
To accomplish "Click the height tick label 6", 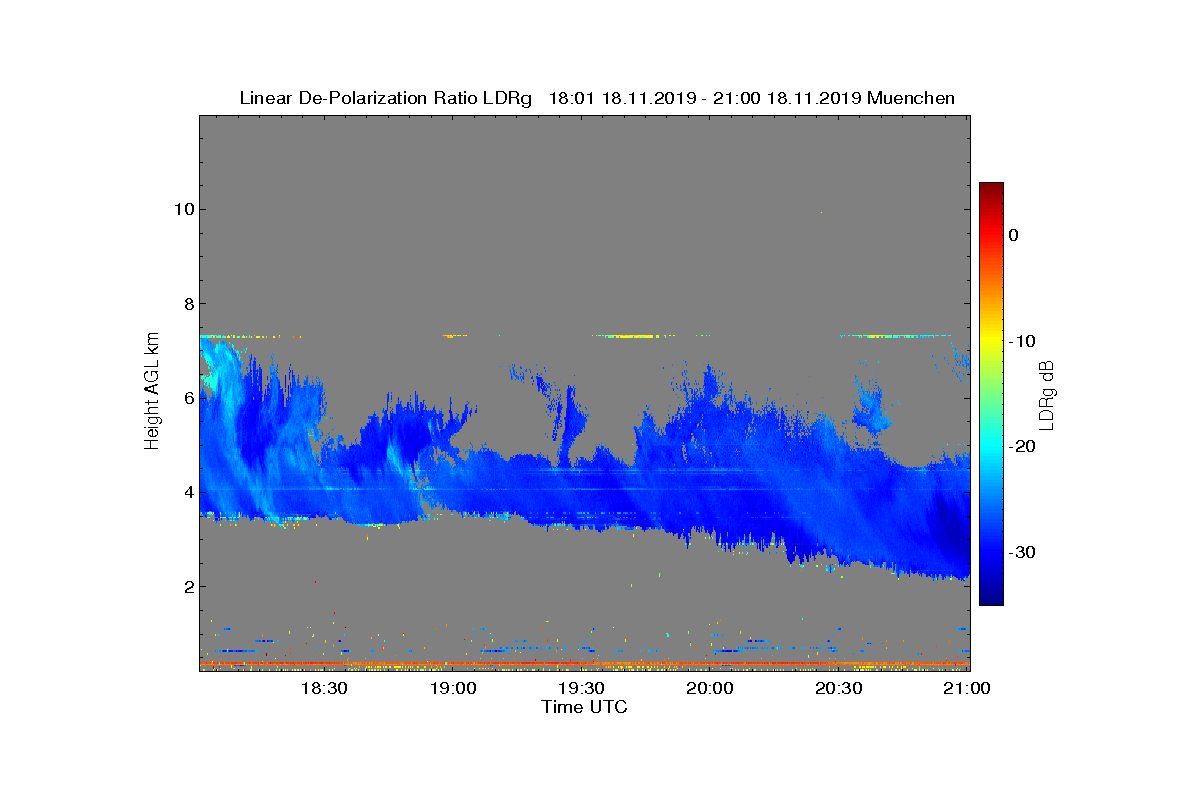I will (188, 398).
